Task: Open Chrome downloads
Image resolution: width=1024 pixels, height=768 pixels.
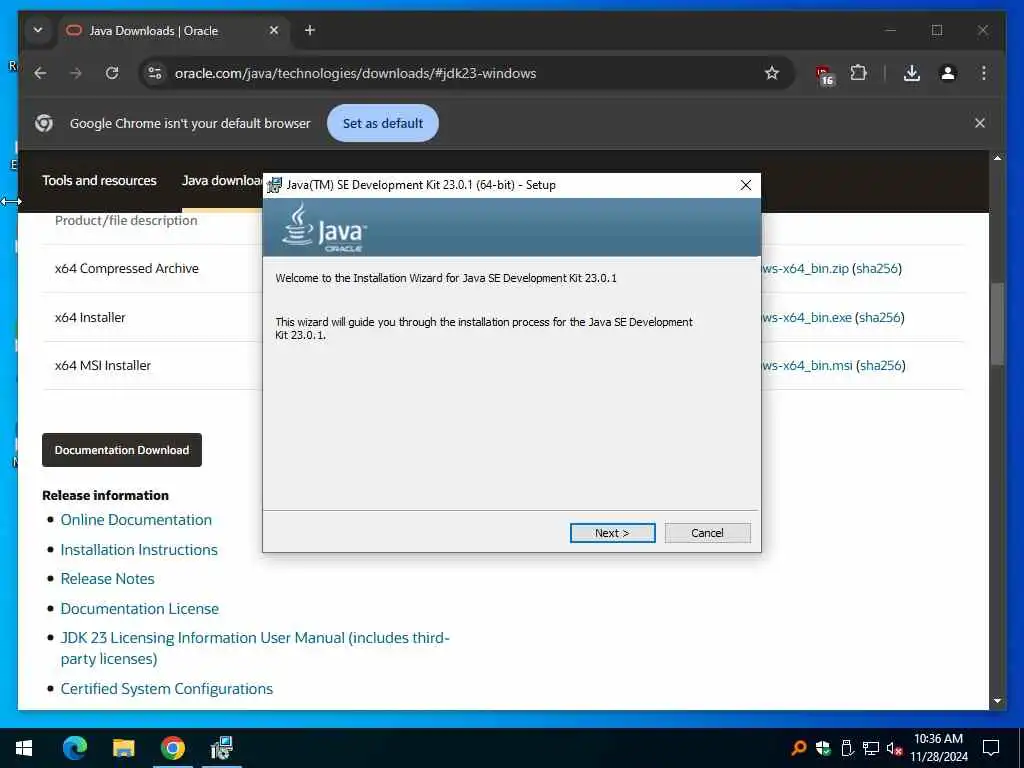Action: pyautogui.click(x=912, y=73)
